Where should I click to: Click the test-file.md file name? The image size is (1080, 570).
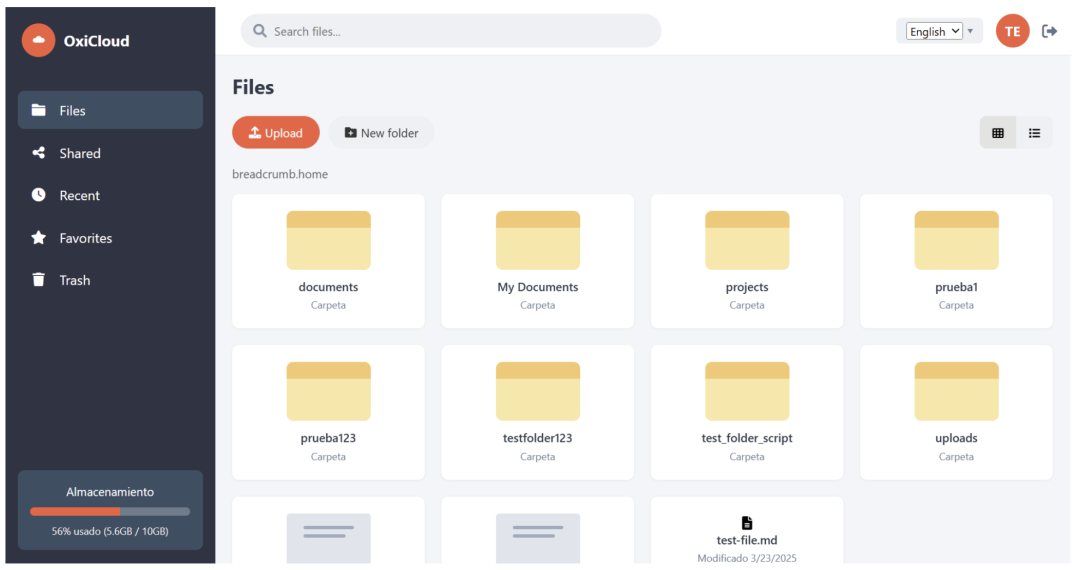tap(747, 540)
